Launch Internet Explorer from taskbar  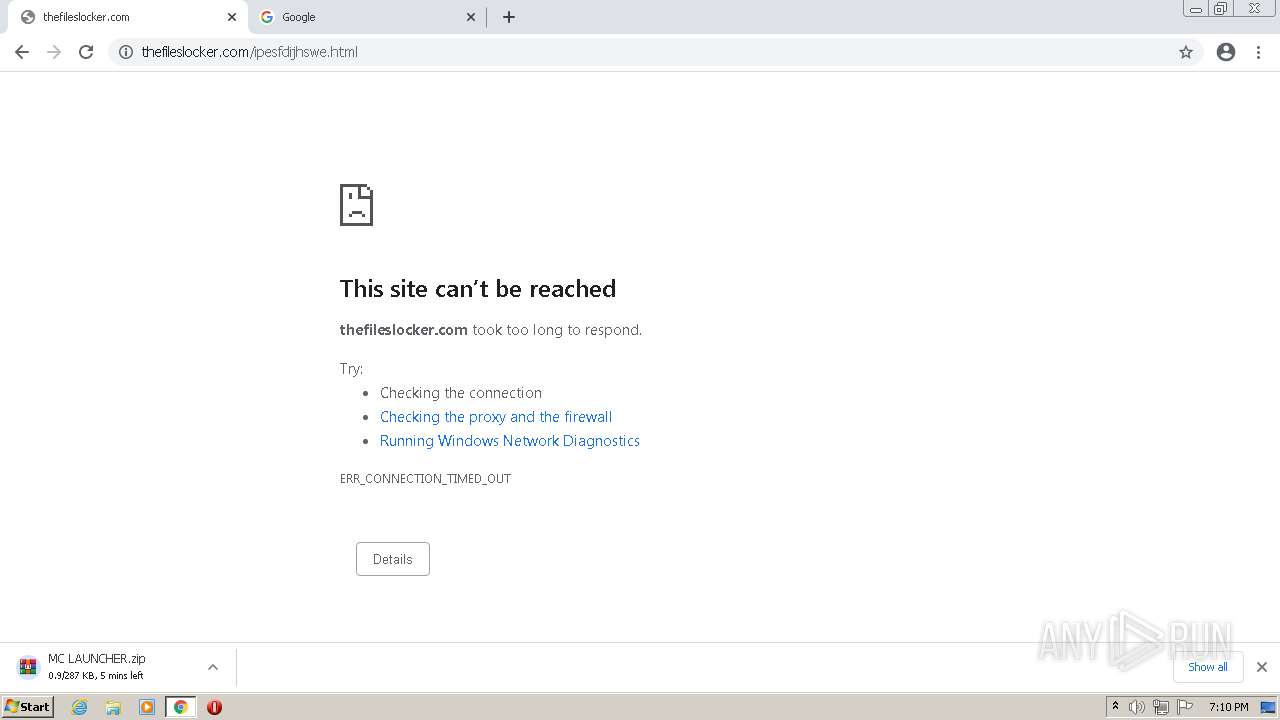click(80, 707)
